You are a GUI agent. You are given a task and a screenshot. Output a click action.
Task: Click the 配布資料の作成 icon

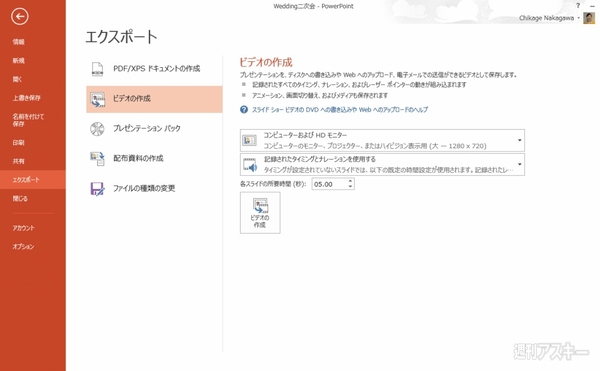point(97,159)
